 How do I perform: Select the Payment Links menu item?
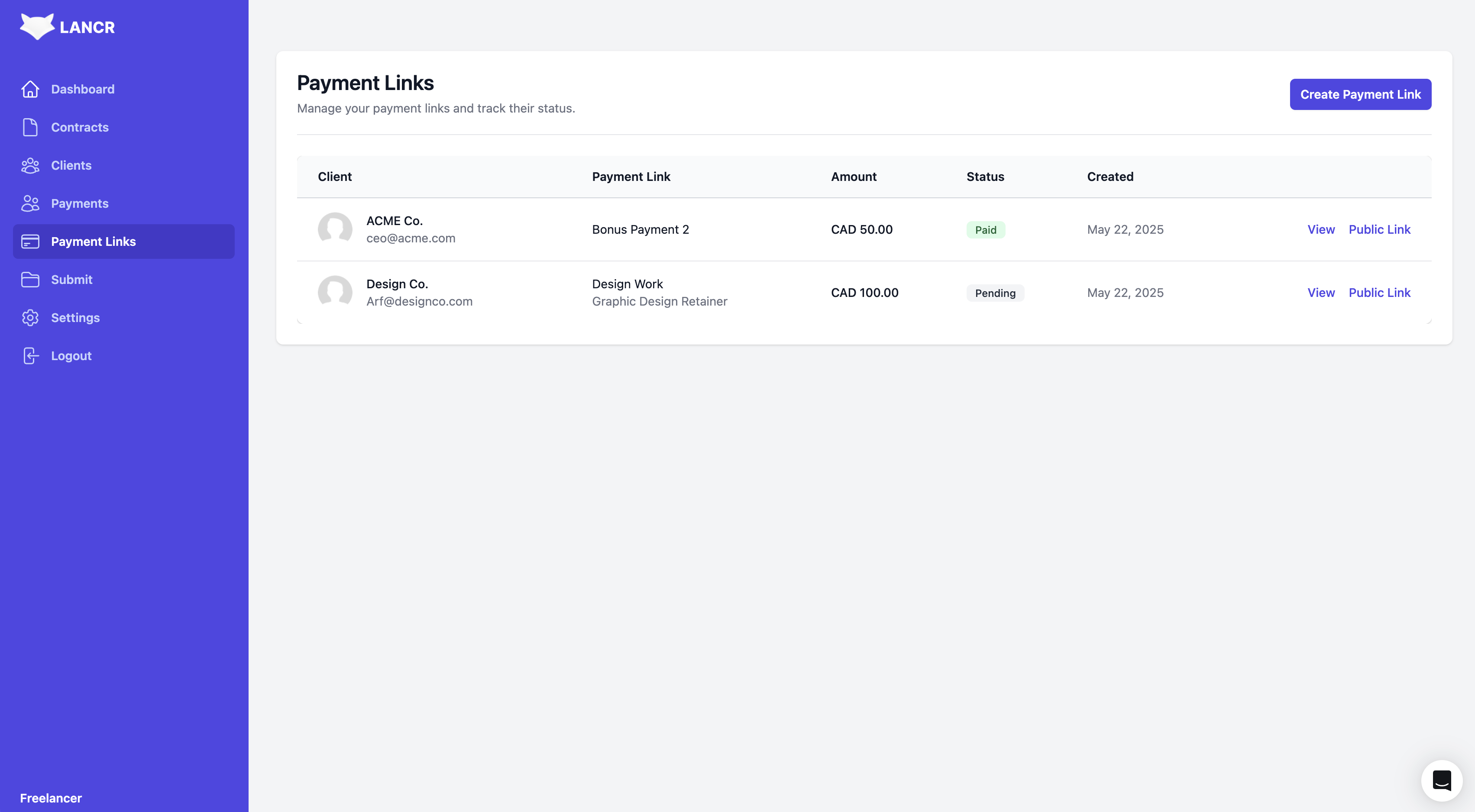[94, 242]
